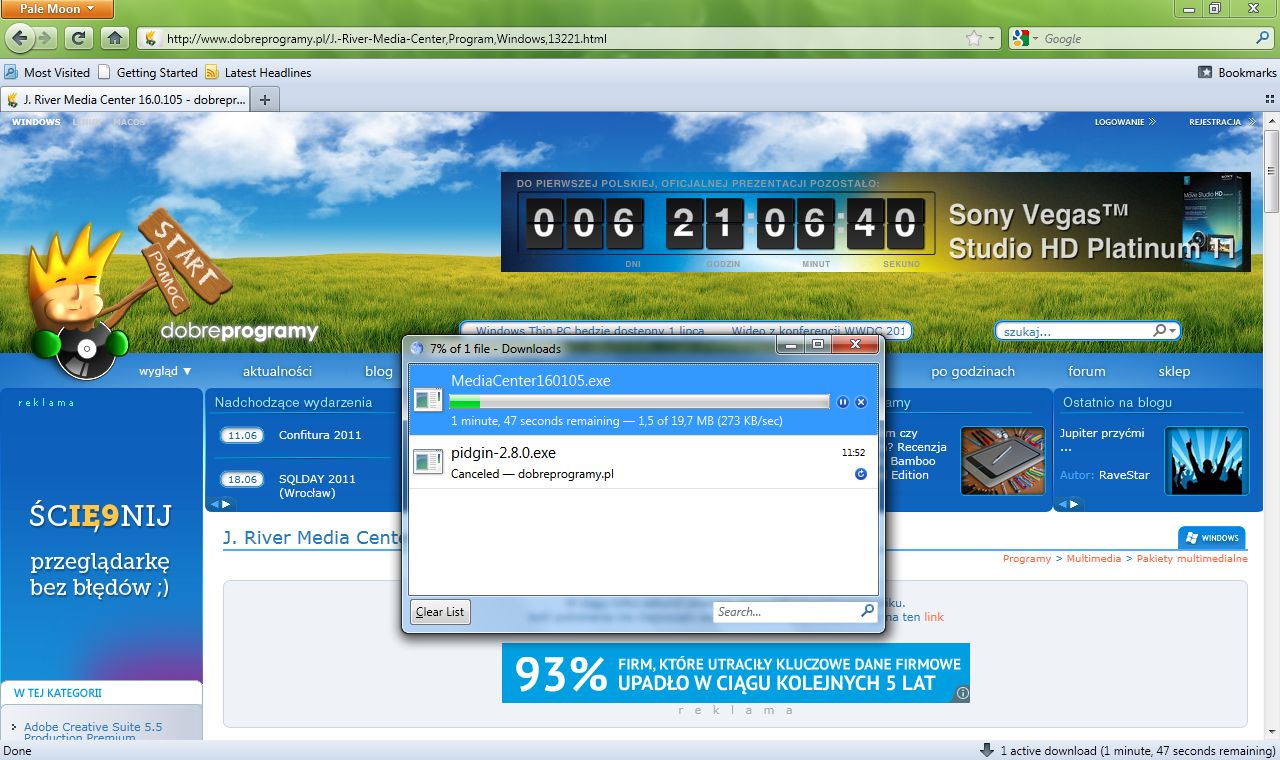Open the forum section

tap(1087, 371)
